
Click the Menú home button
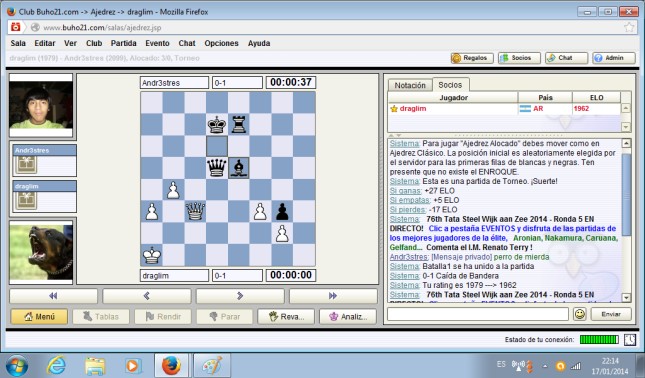[x=39, y=317]
